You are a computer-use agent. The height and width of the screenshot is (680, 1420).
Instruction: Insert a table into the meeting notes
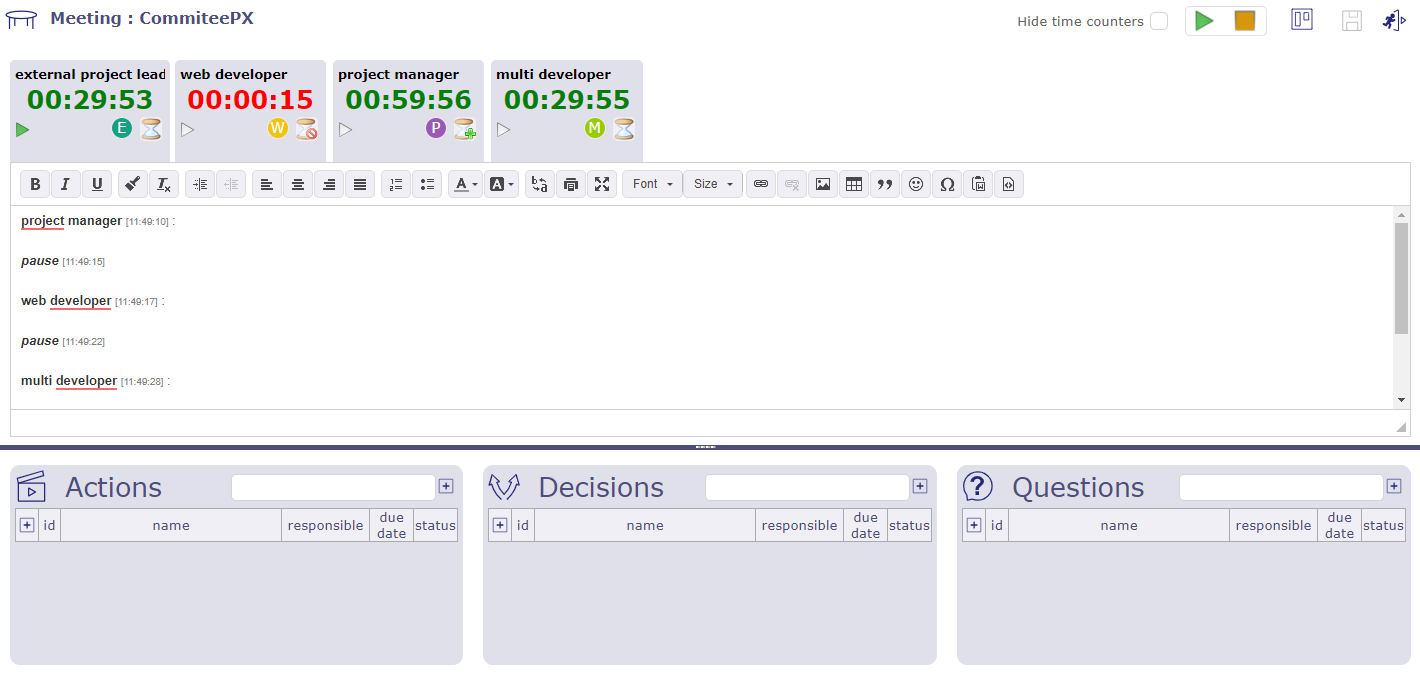click(854, 184)
